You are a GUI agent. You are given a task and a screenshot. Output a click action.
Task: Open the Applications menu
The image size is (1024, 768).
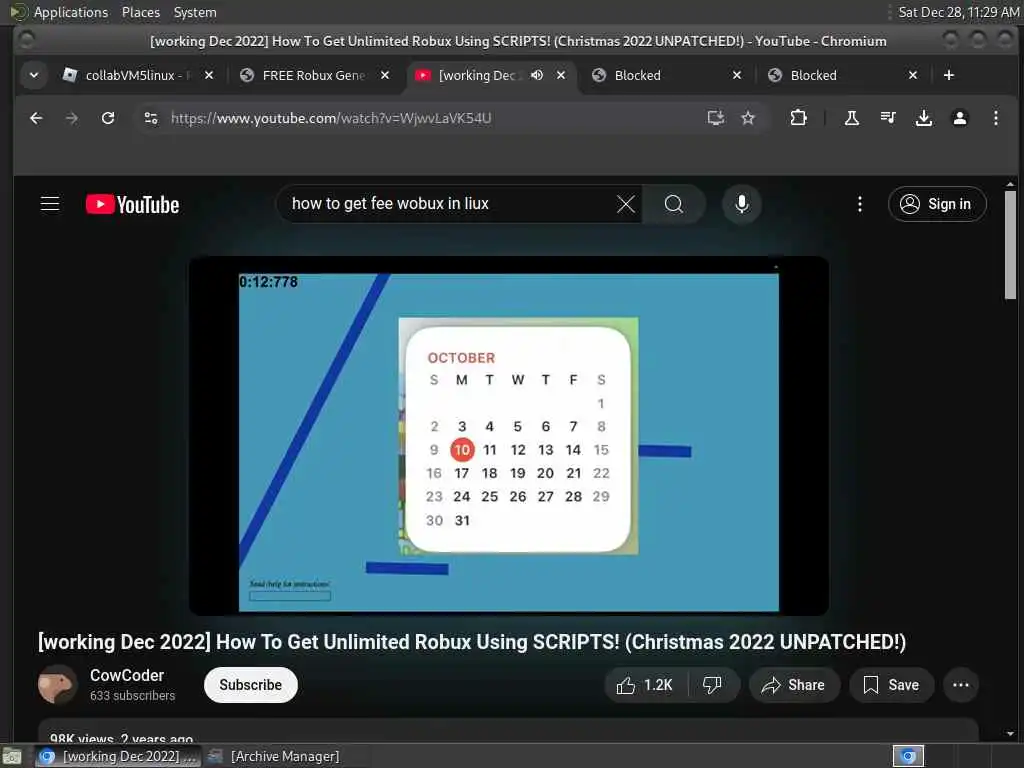[71, 12]
